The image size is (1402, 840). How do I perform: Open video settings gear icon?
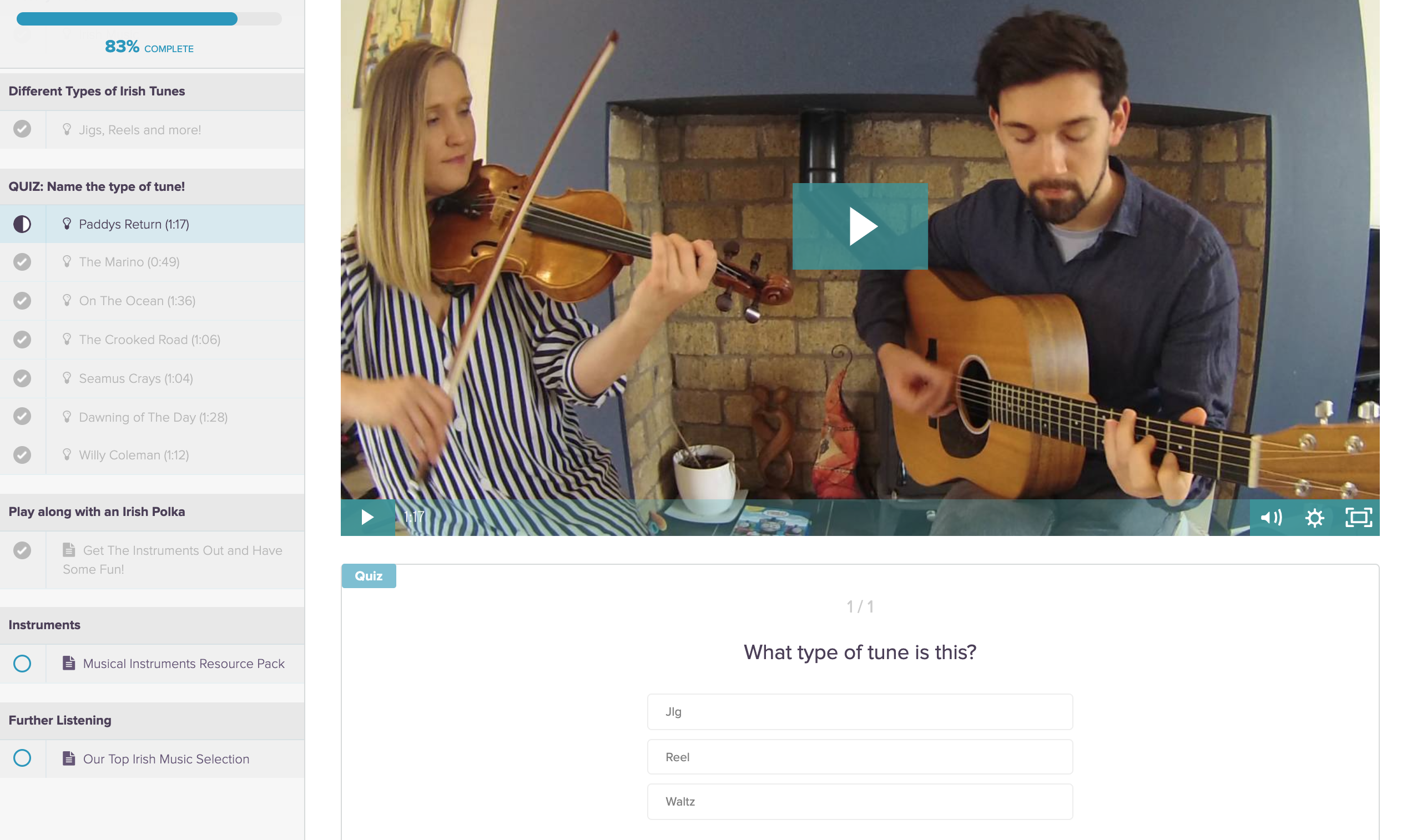coord(1314,517)
